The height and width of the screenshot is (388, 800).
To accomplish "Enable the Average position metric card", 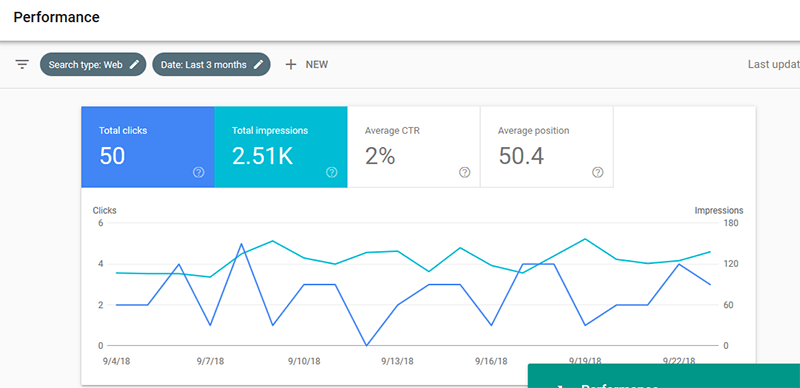I will click(x=547, y=147).
